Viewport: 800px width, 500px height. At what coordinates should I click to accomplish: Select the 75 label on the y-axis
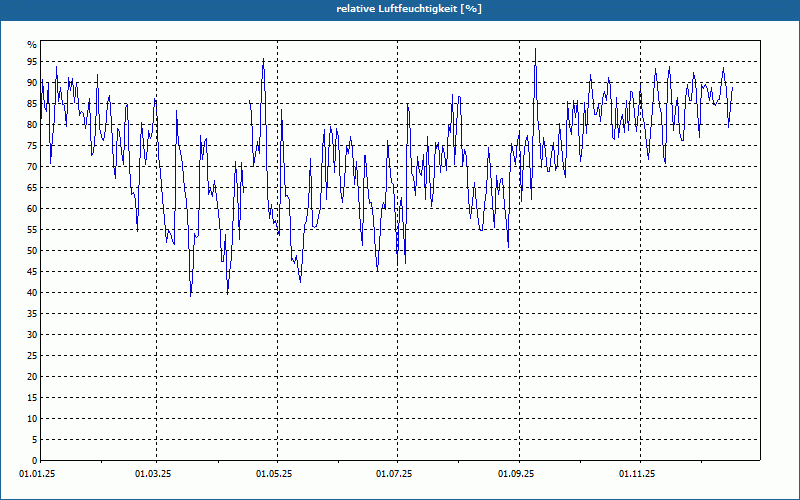(x=32, y=146)
